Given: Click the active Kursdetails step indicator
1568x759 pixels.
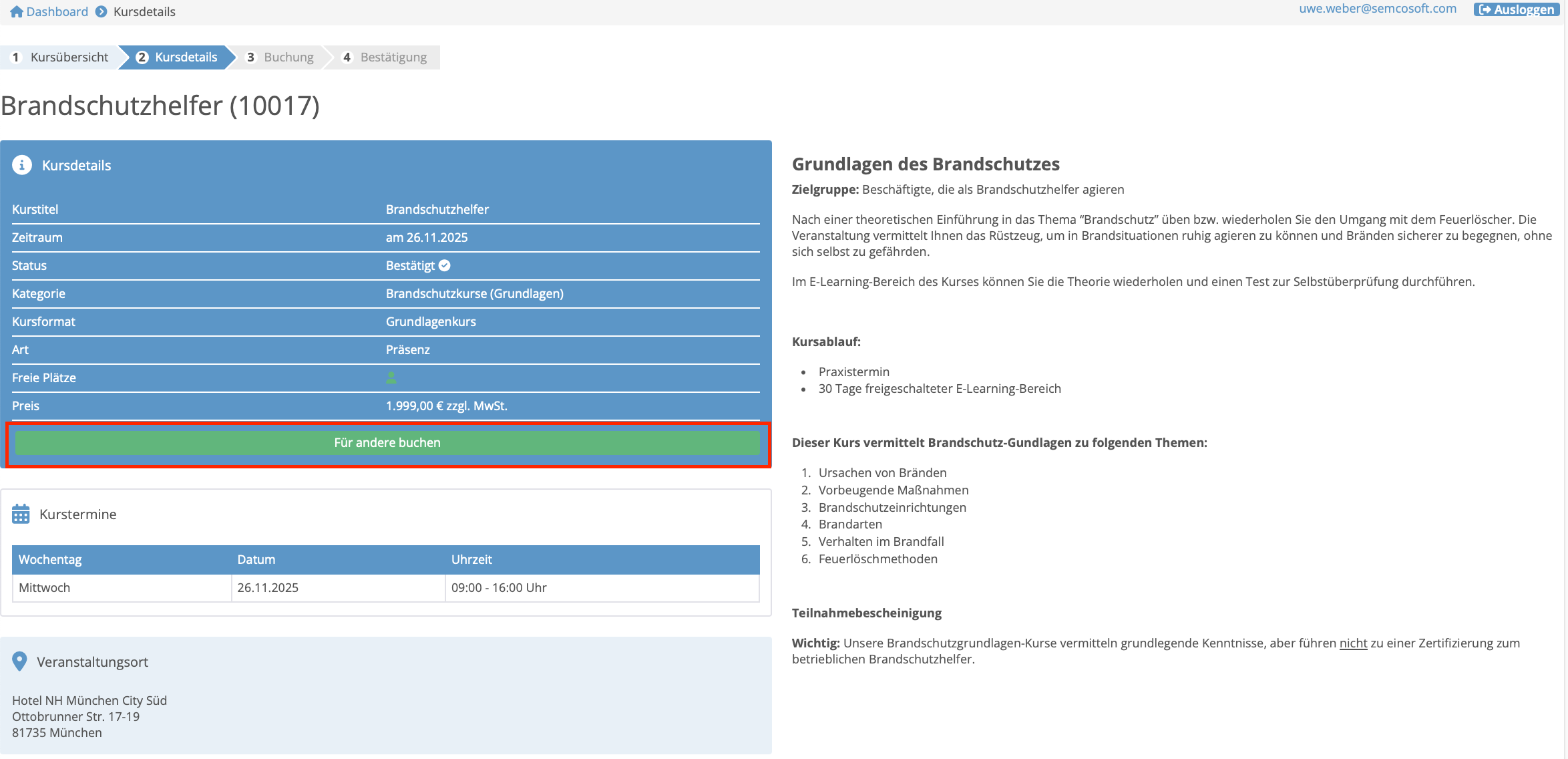Looking at the screenshot, I should (x=187, y=57).
